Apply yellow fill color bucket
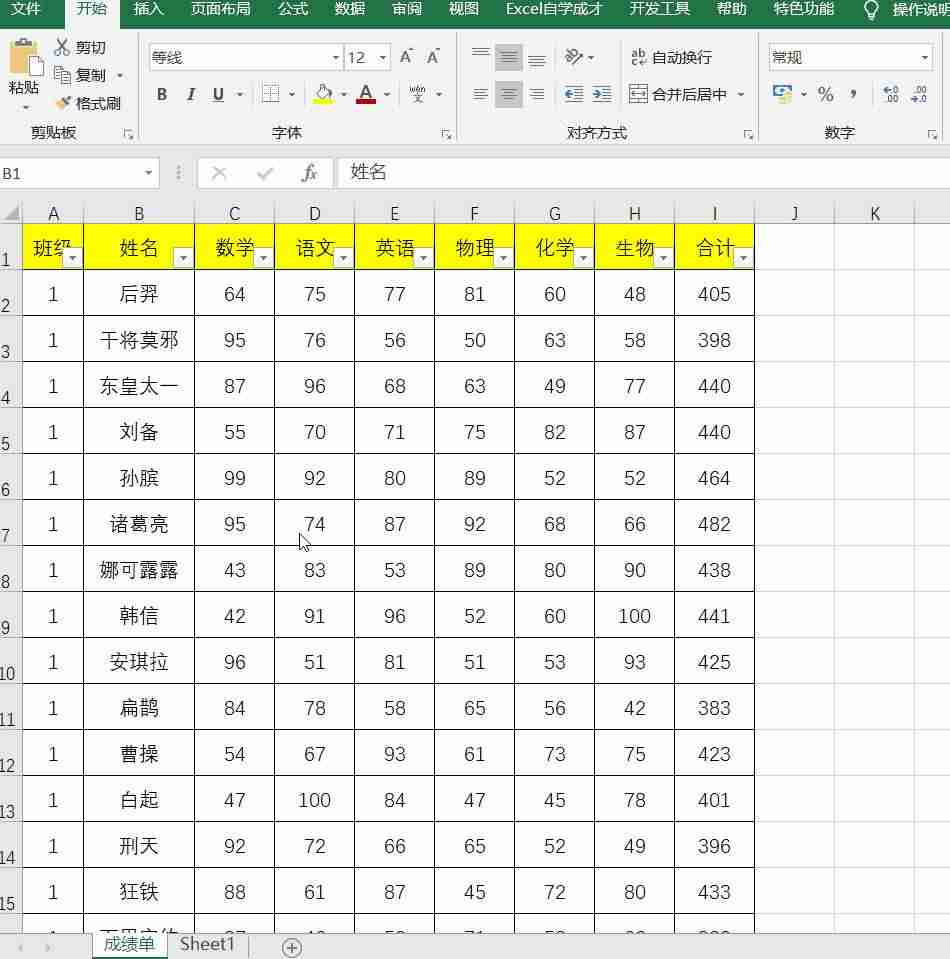 click(x=324, y=94)
